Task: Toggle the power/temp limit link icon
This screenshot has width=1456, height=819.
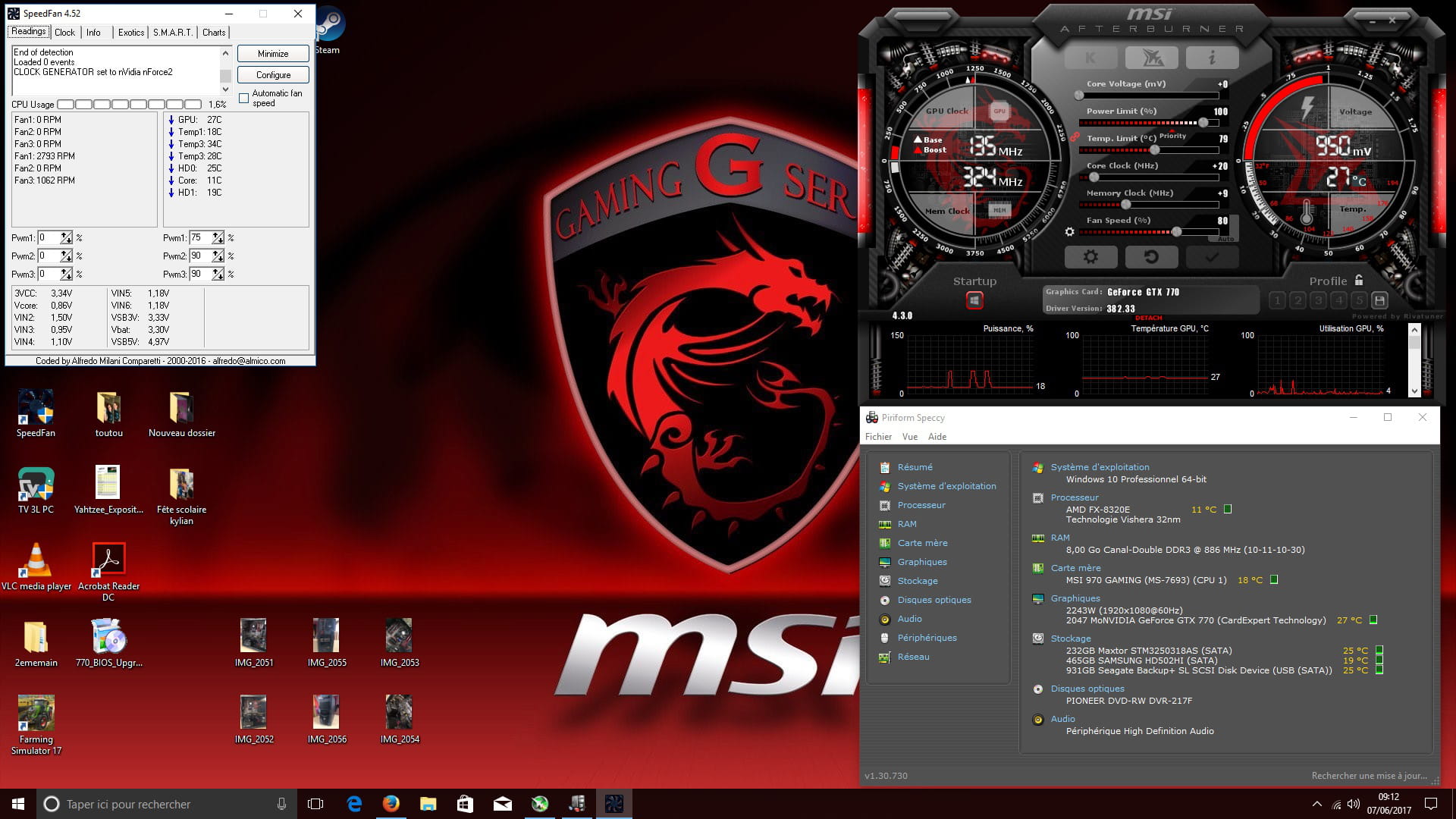Action: (1074, 137)
